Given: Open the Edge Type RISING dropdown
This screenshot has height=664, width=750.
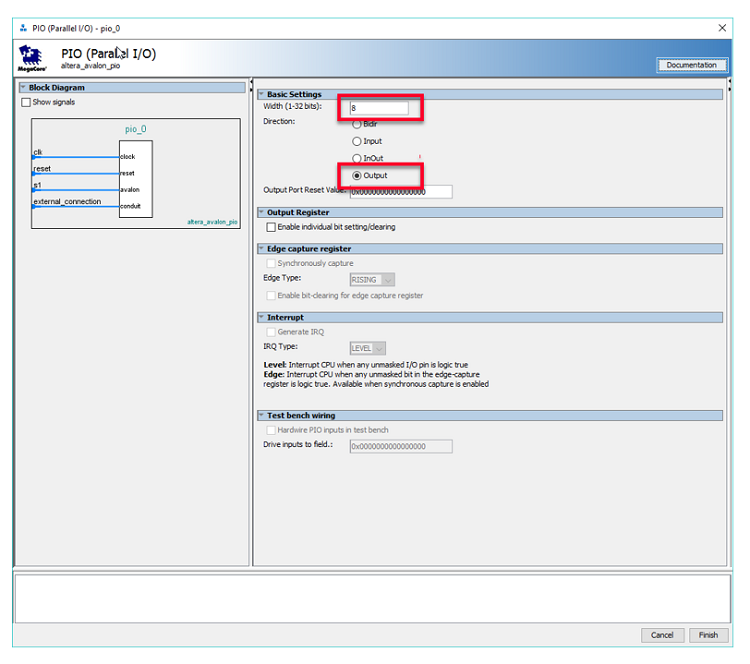Looking at the screenshot, I should point(372,280).
